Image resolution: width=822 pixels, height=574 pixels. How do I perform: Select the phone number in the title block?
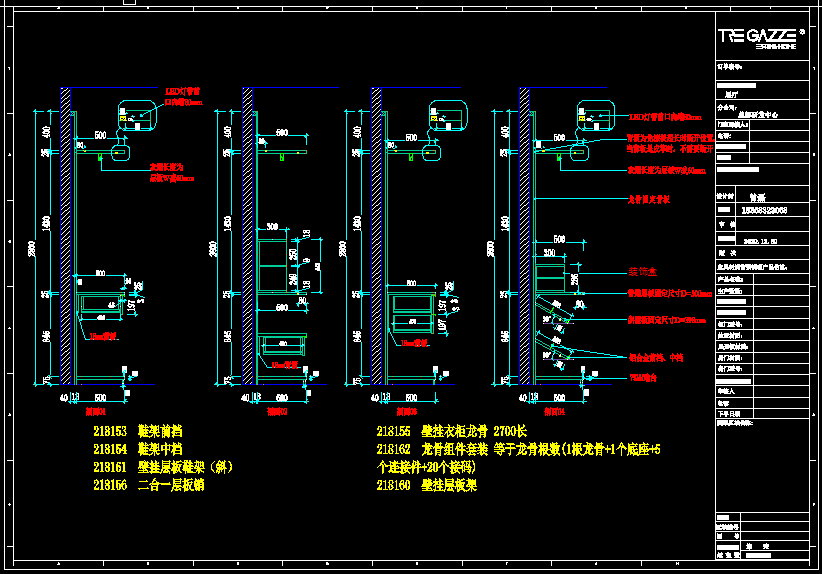click(x=764, y=210)
